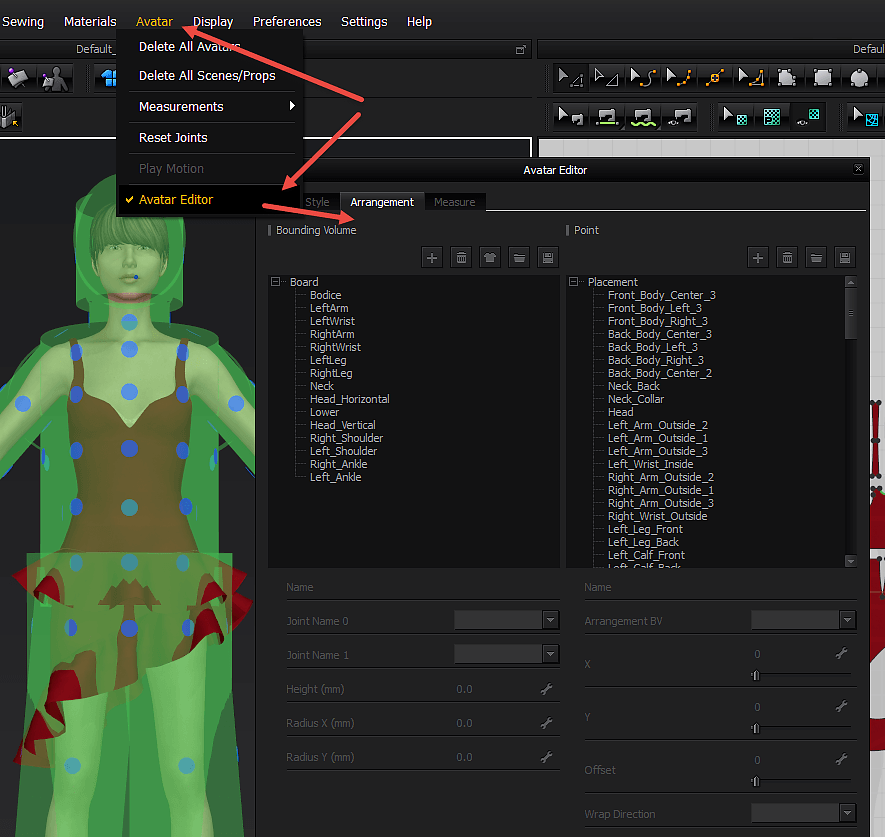
Task: Delete the selected Point with trash icon
Action: click(787, 258)
